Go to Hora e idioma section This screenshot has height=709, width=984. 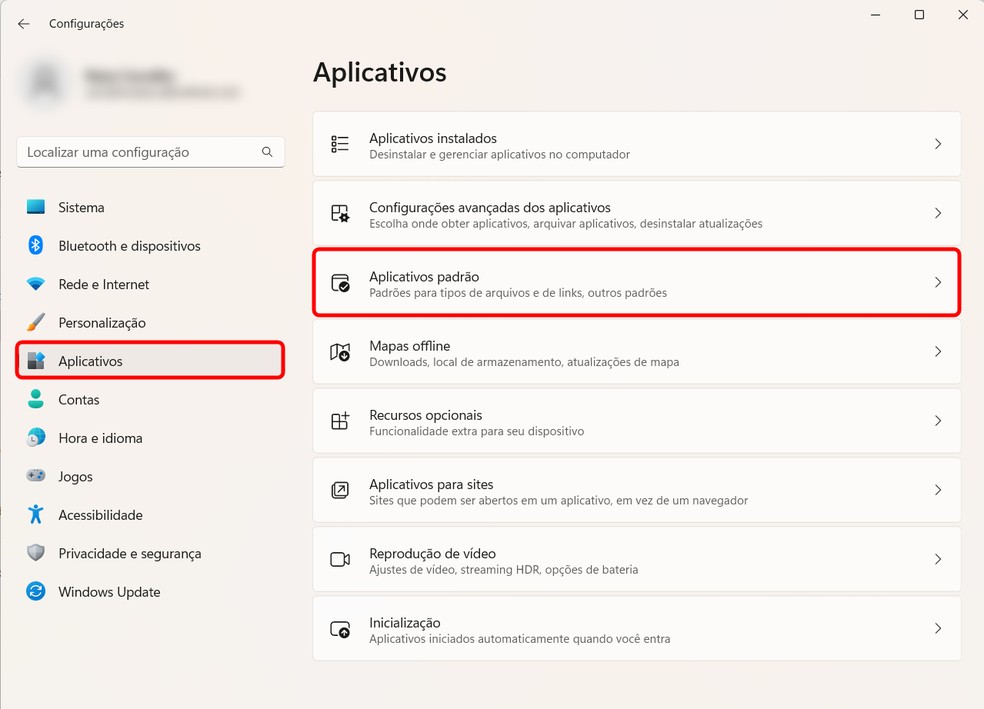100,438
